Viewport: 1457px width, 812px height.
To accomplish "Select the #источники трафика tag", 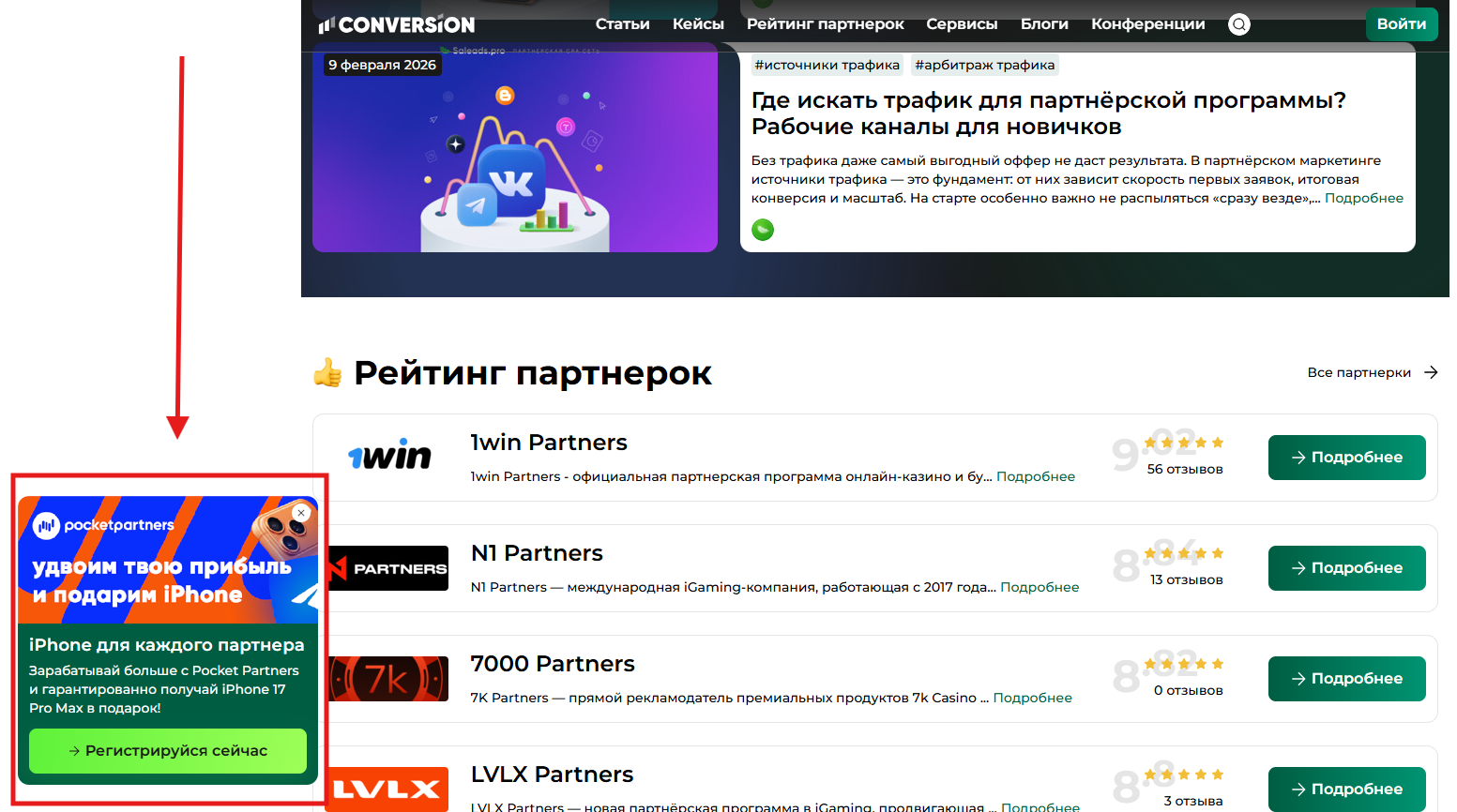I will tap(827, 65).
